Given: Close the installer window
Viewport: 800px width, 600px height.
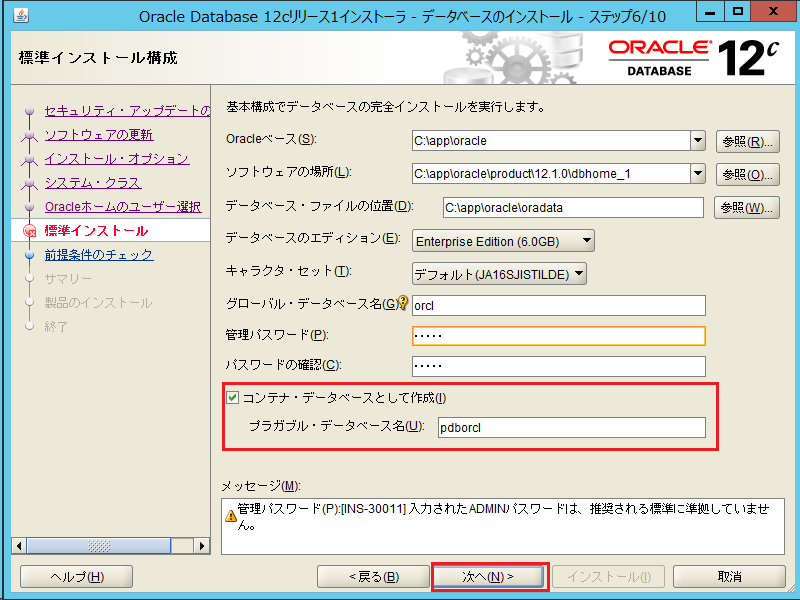Looking at the screenshot, I should (773, 13).
